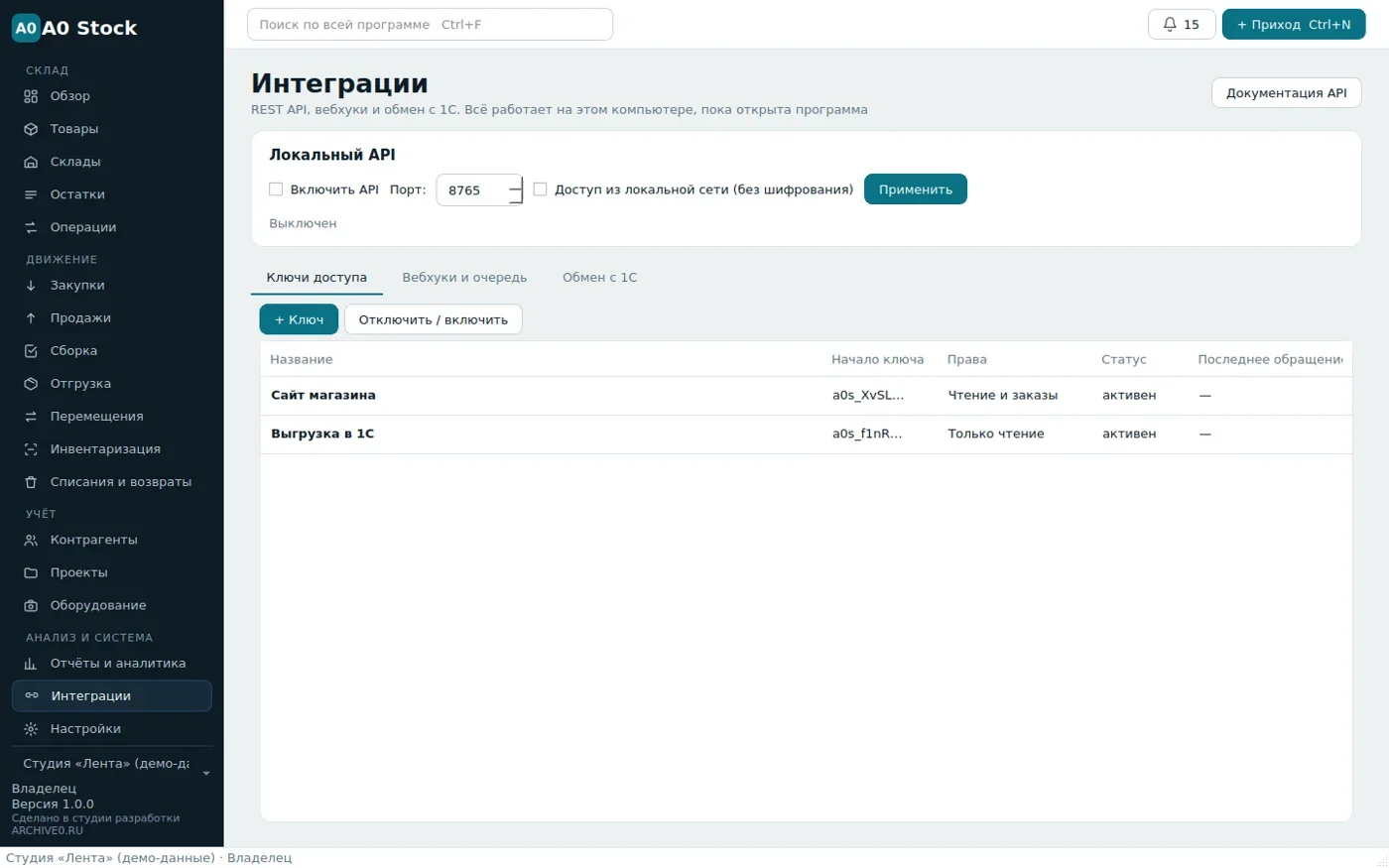Switch to the Ключи доступа tab

pos(316,278)
